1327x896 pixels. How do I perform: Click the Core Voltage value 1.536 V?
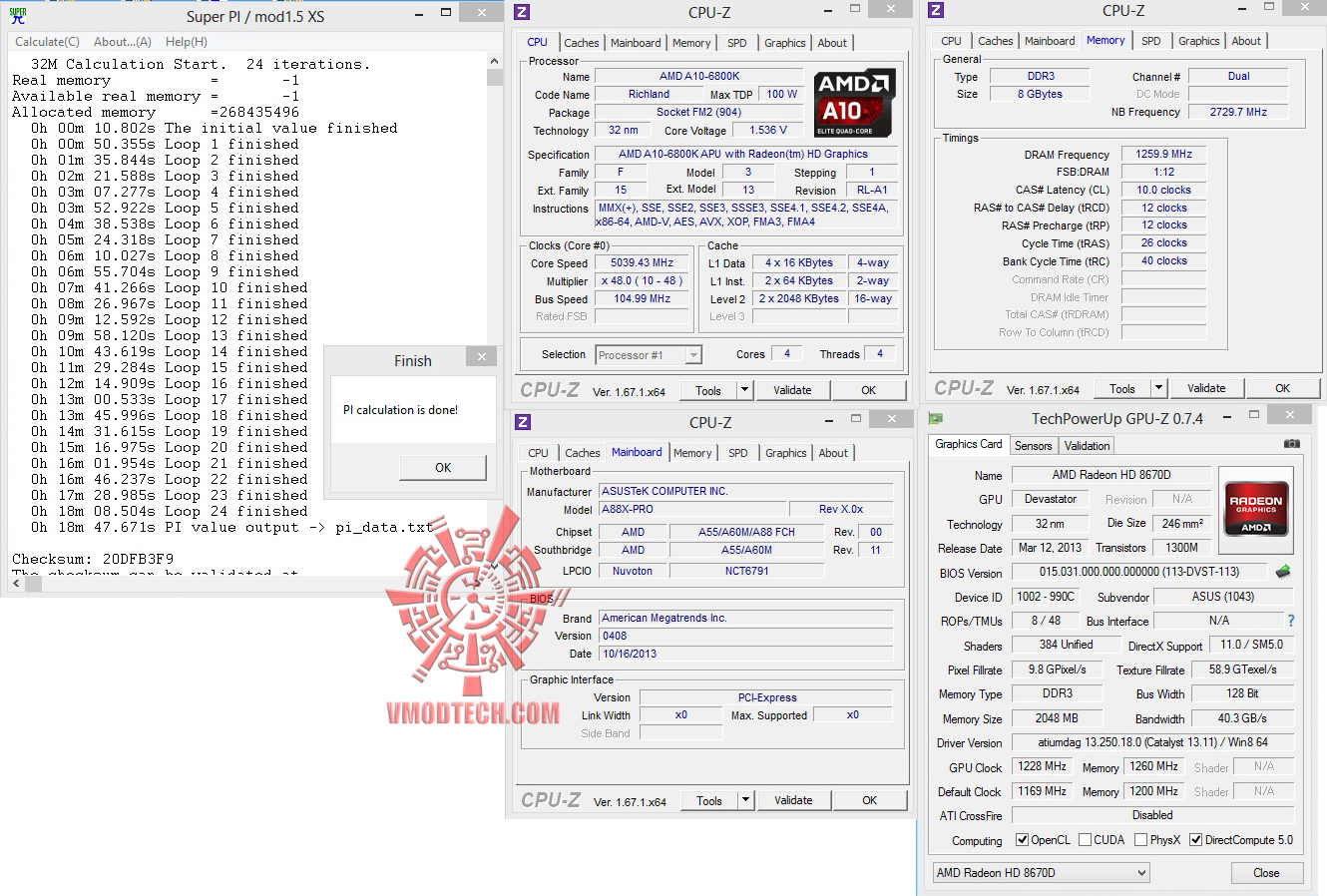767,130
